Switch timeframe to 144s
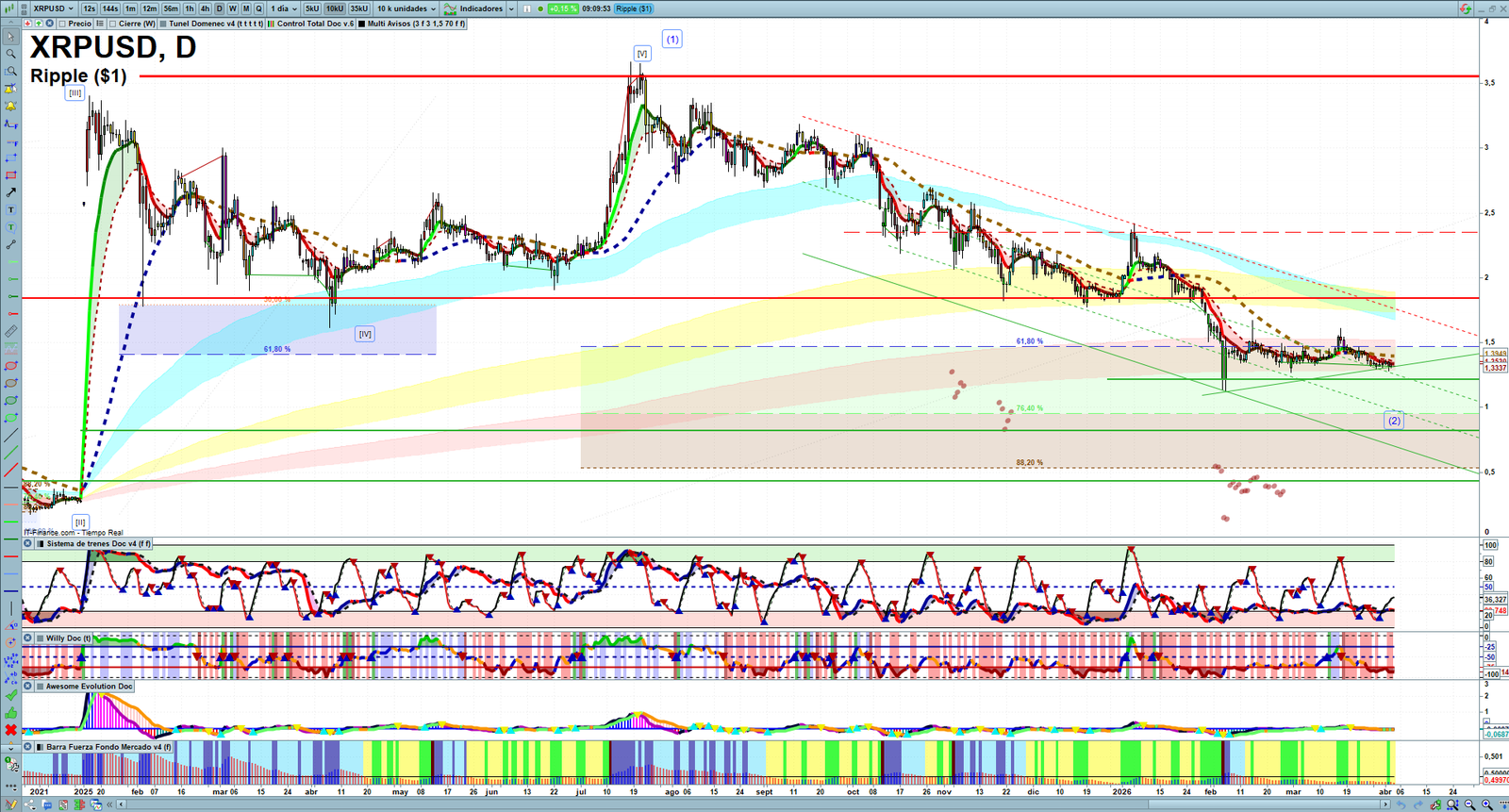Viewport: 1509px width, 812px height. pyautogui.click(x=110, y=8)
